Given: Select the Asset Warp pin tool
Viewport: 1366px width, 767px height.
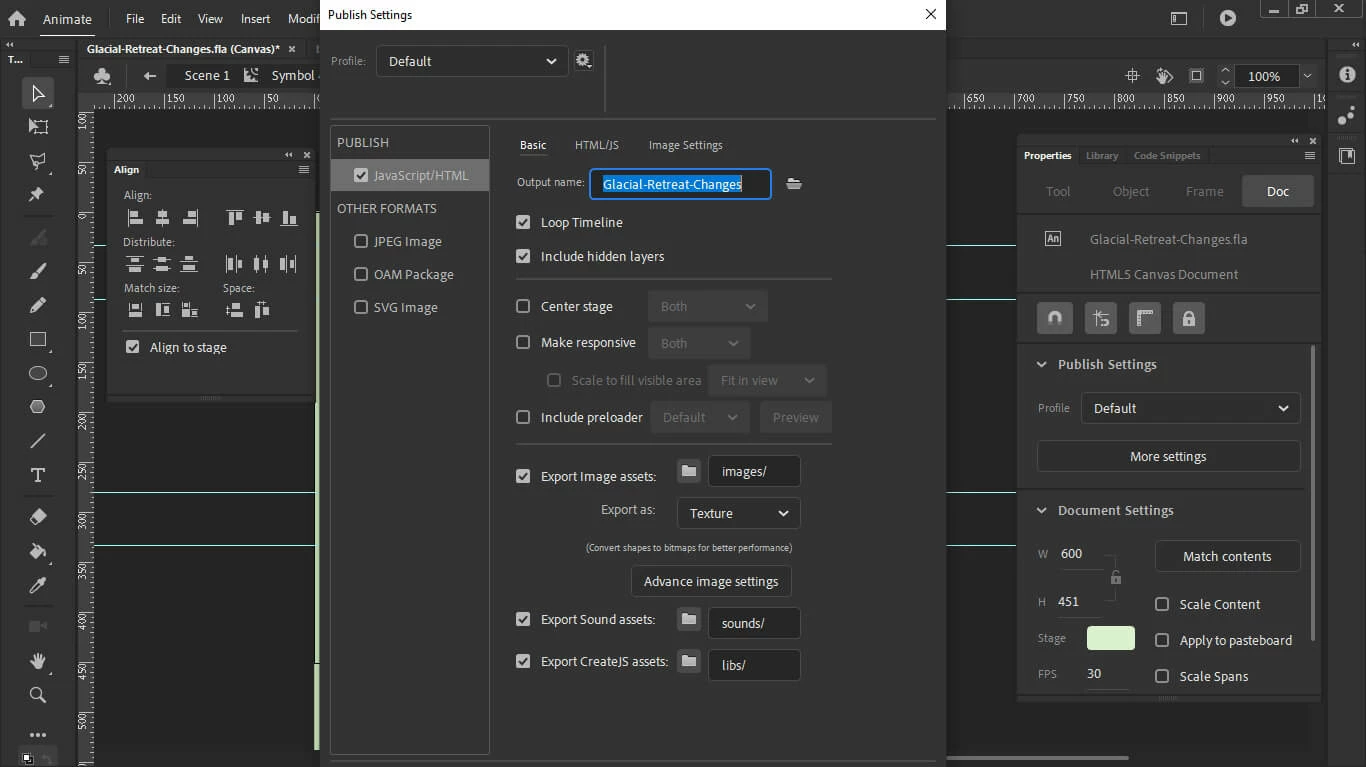Looking at the screenshot, I should pos(38,194).
